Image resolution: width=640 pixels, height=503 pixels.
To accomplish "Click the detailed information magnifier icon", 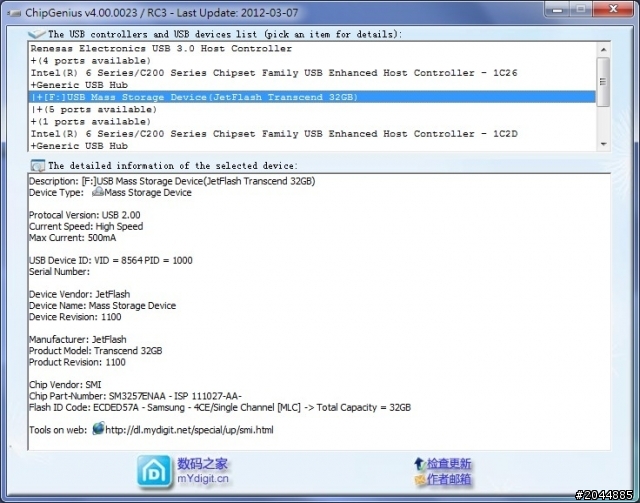I will coord(38,166).
